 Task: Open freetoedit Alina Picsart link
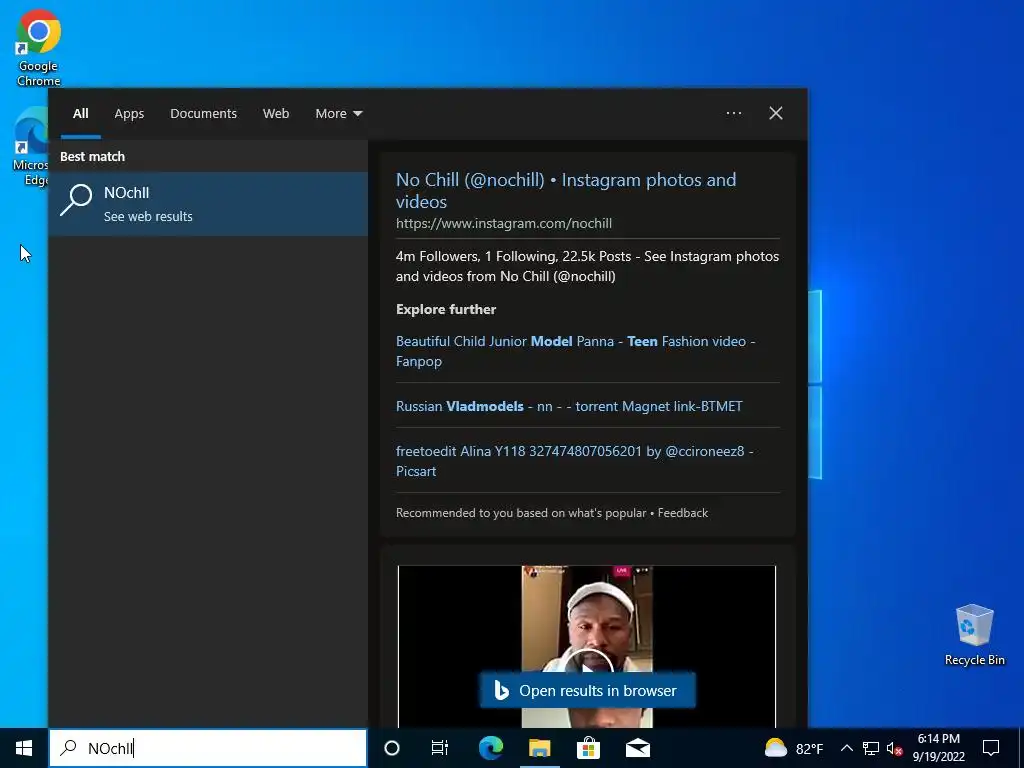574,461
